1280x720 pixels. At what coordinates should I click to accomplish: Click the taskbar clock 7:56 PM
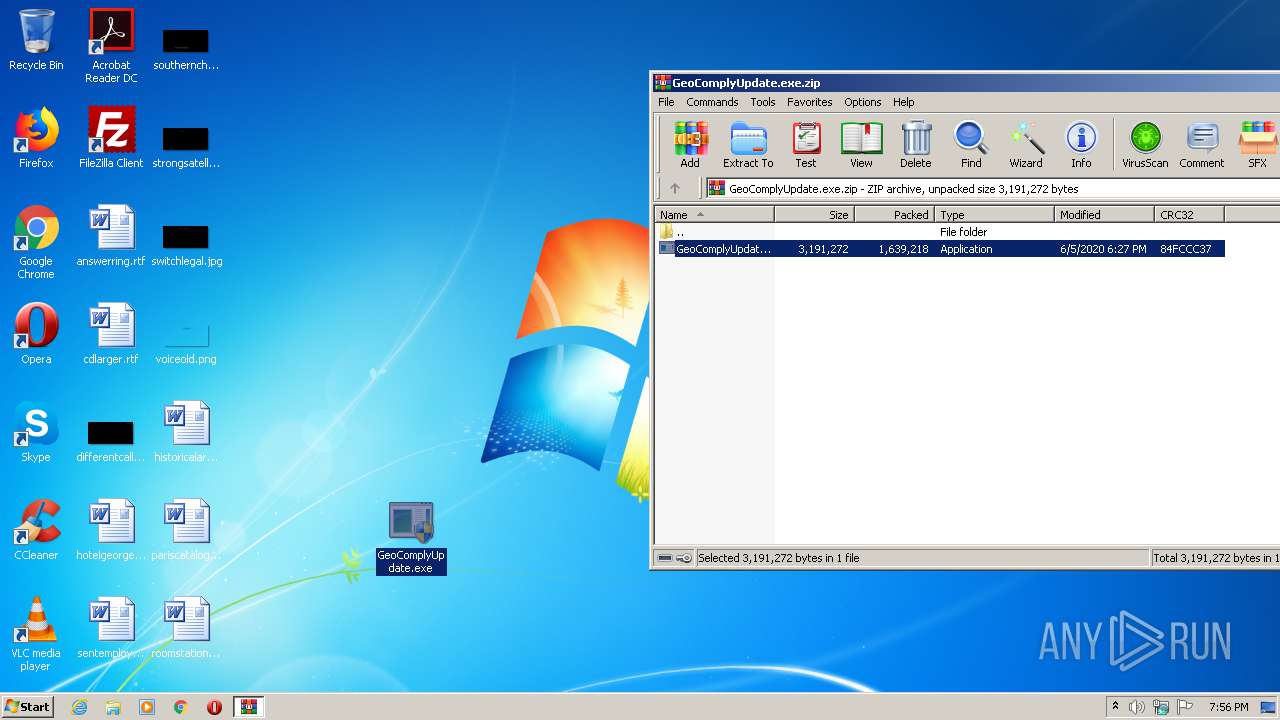(x=1228, y=707)
